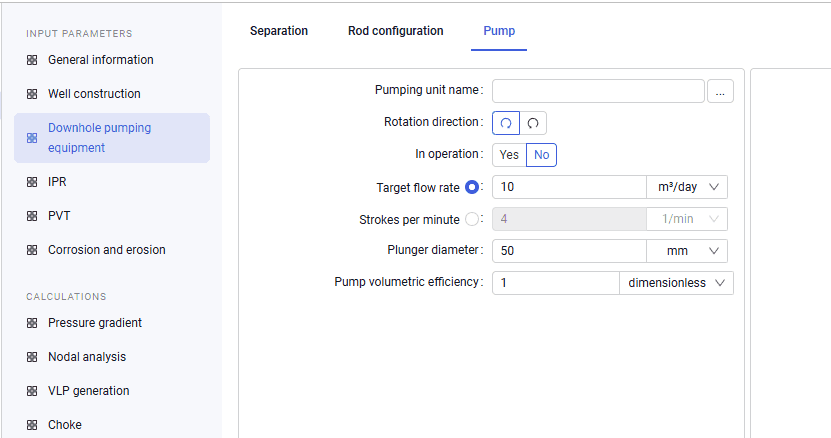This screenshot has width=831, height=438.
Task: Click the Well construction sidebar icon
Action: coord(32,94)
